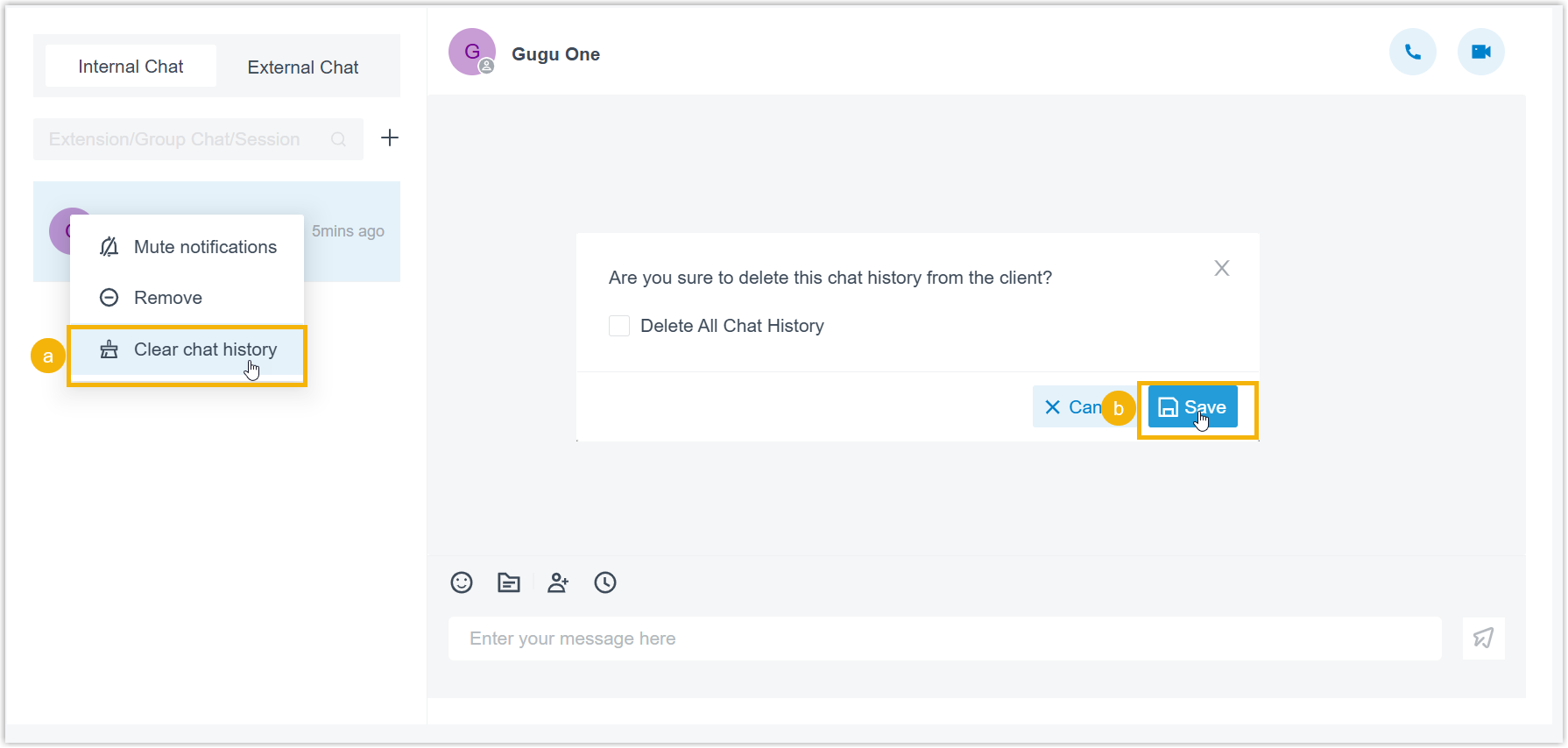Choose Remove from the context menu
Image resolution: width=1568 pixels, height=748 pixels.
[187, 298]
